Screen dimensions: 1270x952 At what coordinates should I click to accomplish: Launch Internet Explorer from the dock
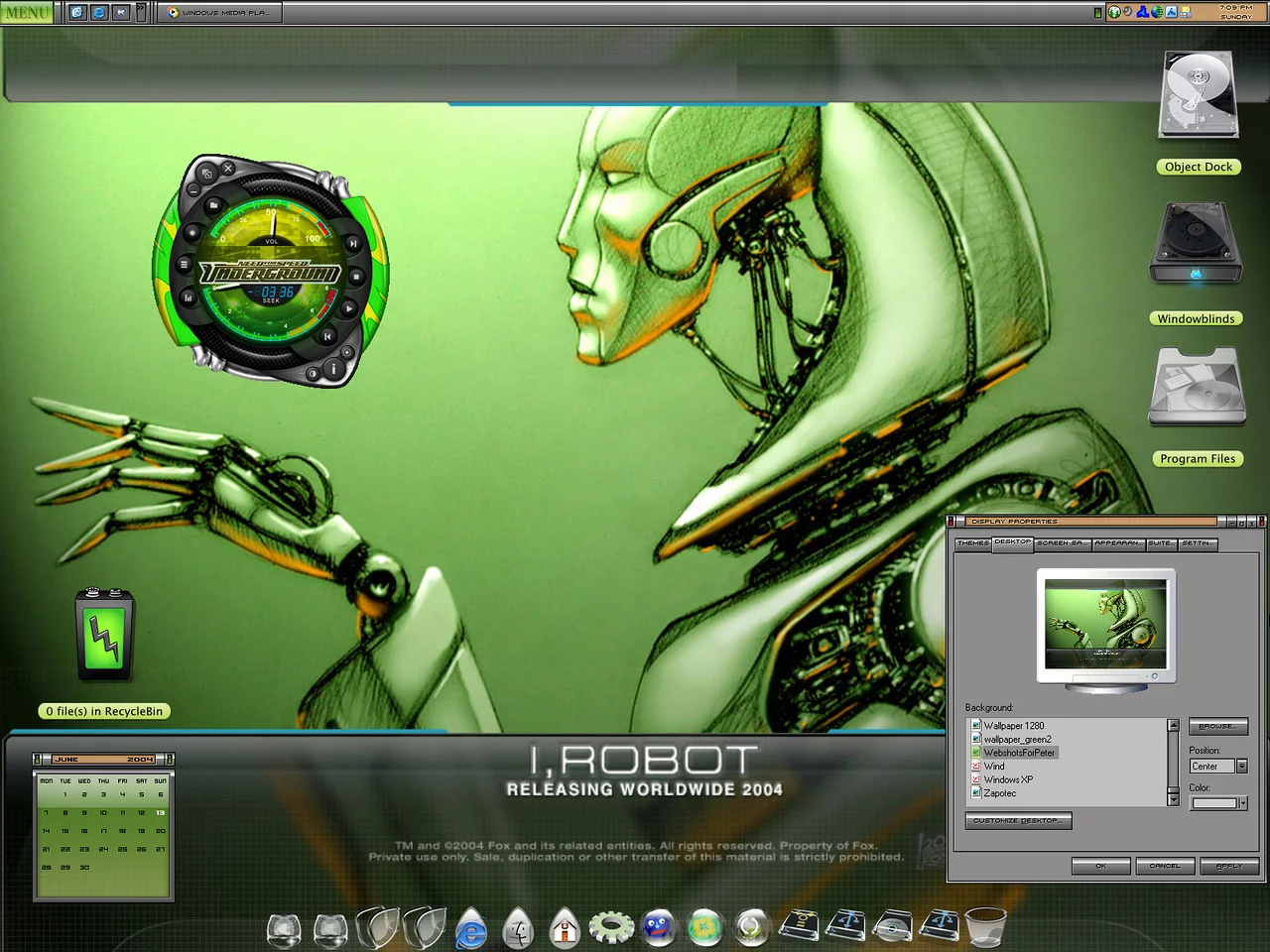tap(471, 929)
